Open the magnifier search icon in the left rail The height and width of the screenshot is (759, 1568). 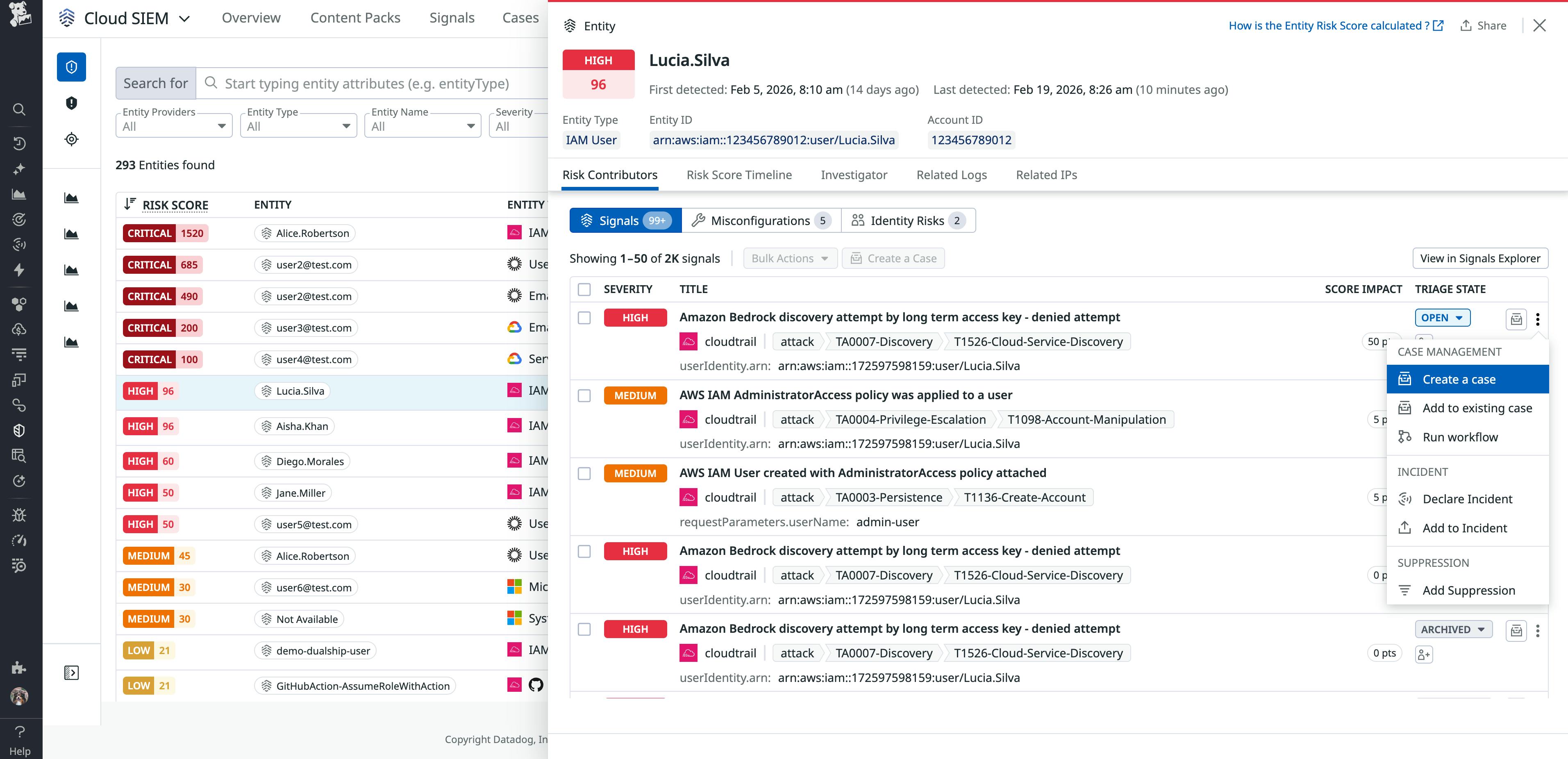[x=19, y=109]
